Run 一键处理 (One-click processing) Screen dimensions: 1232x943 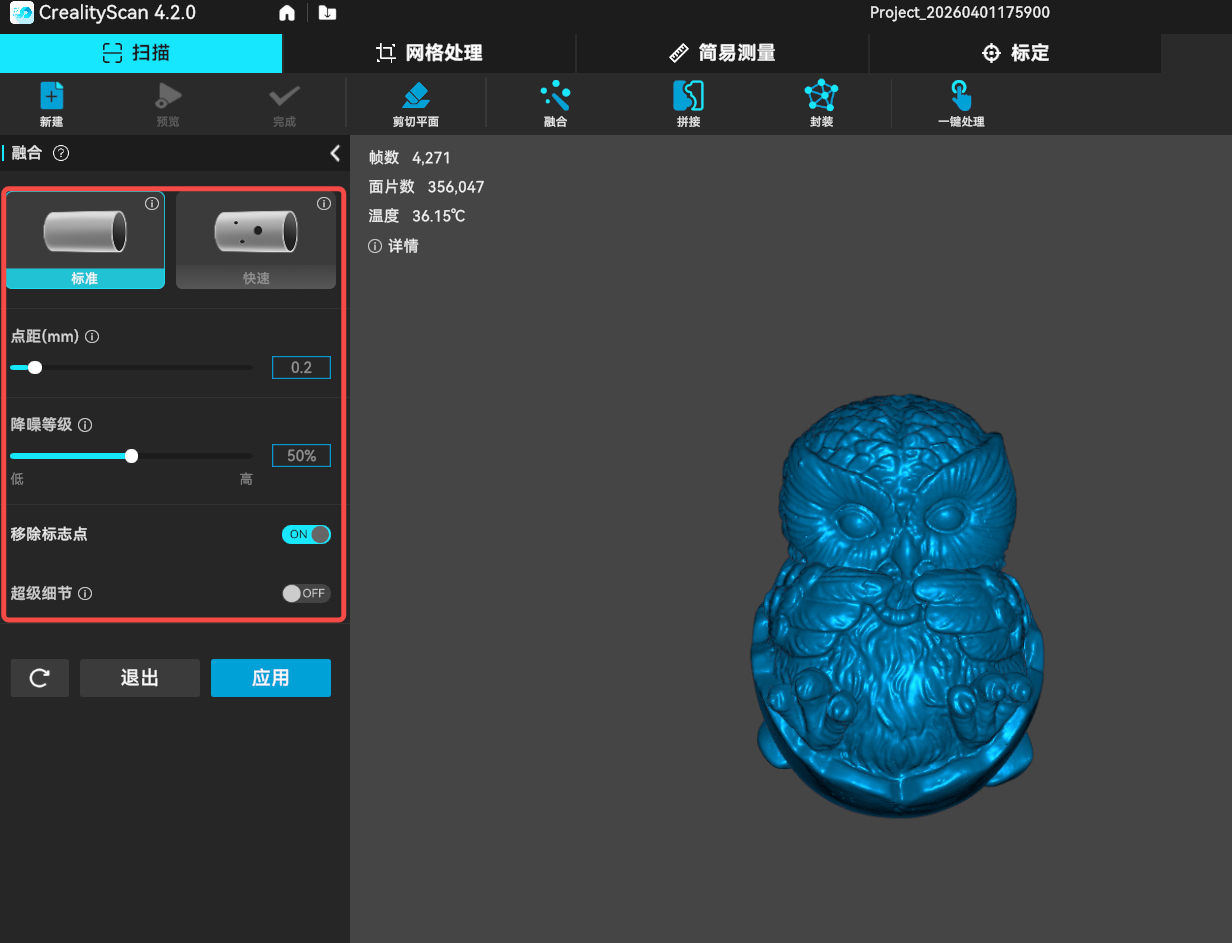coord(960,103)
